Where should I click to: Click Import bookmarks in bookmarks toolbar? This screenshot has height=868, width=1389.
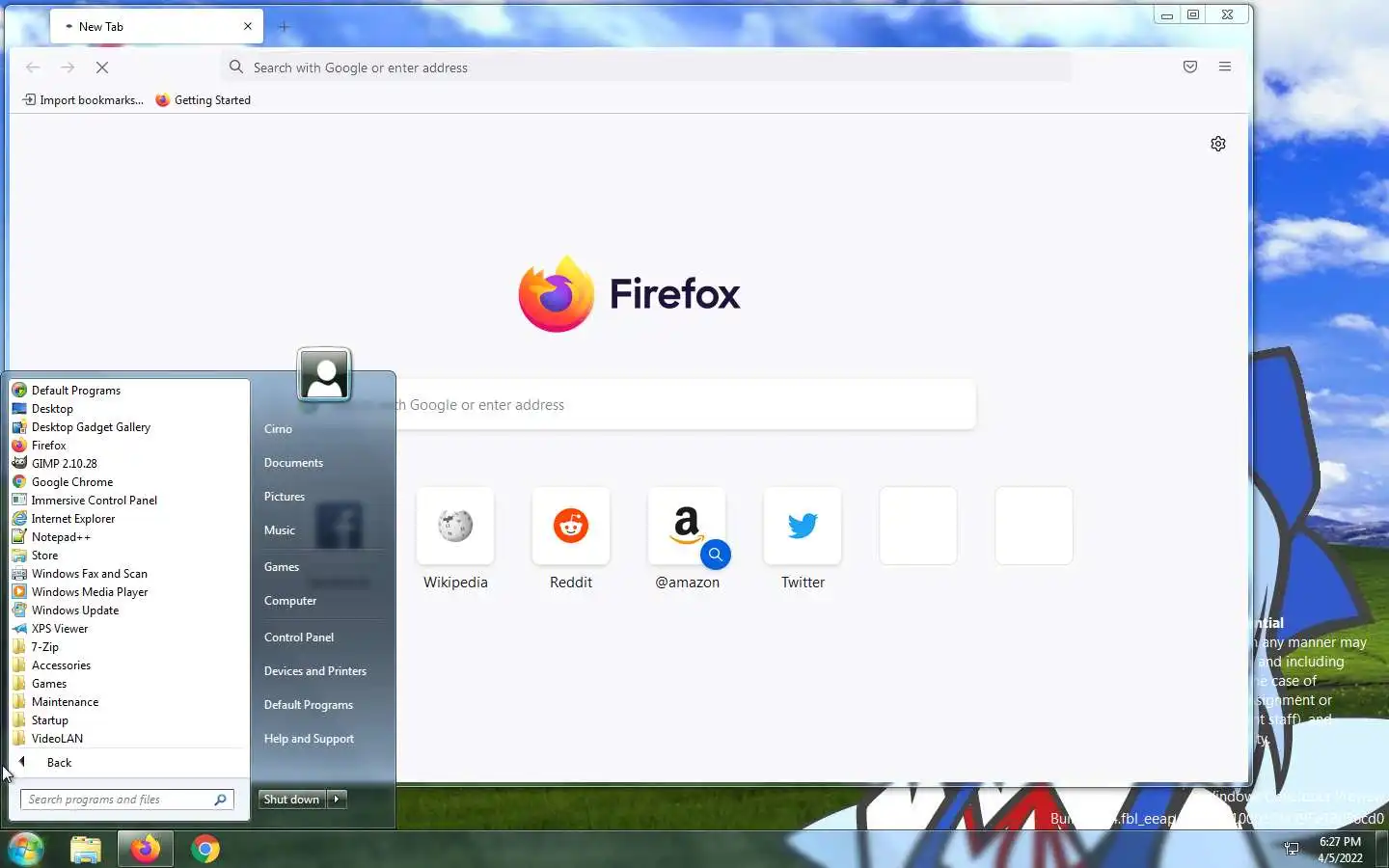click(83, 100)
